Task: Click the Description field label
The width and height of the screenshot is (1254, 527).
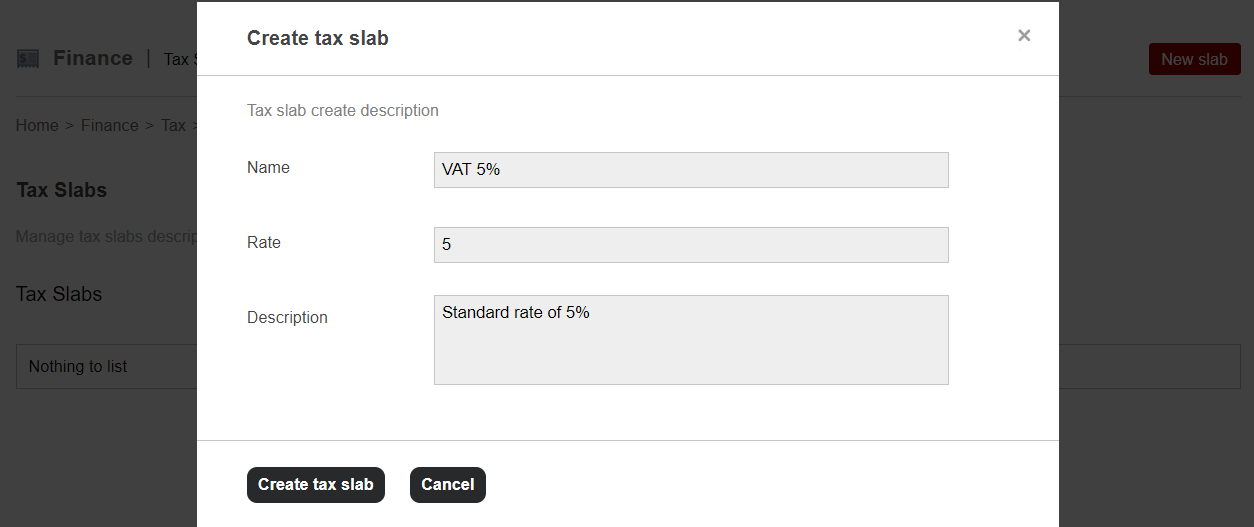Action: [x=287, y=318]
